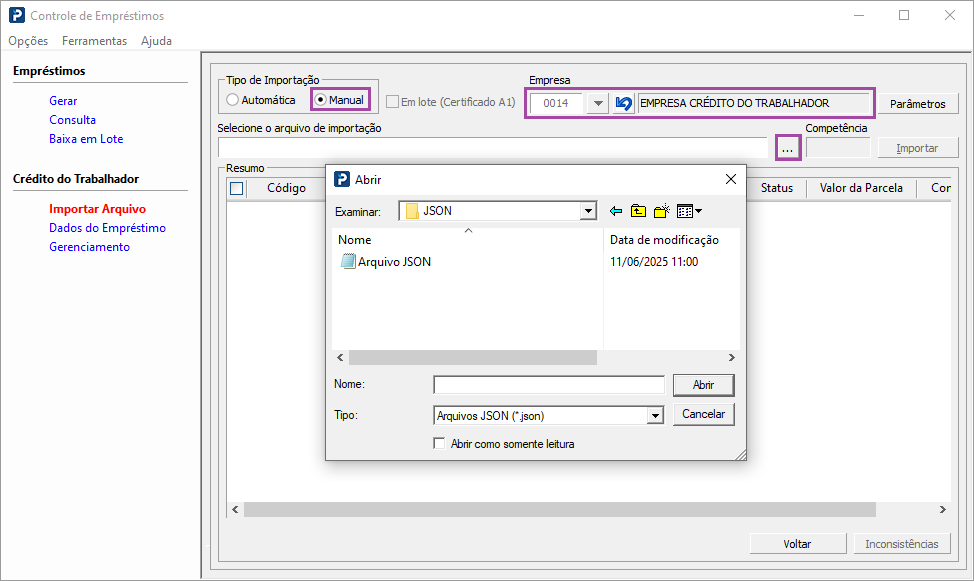
Task: Click the Status column header
Action: (x=776, y=188)
